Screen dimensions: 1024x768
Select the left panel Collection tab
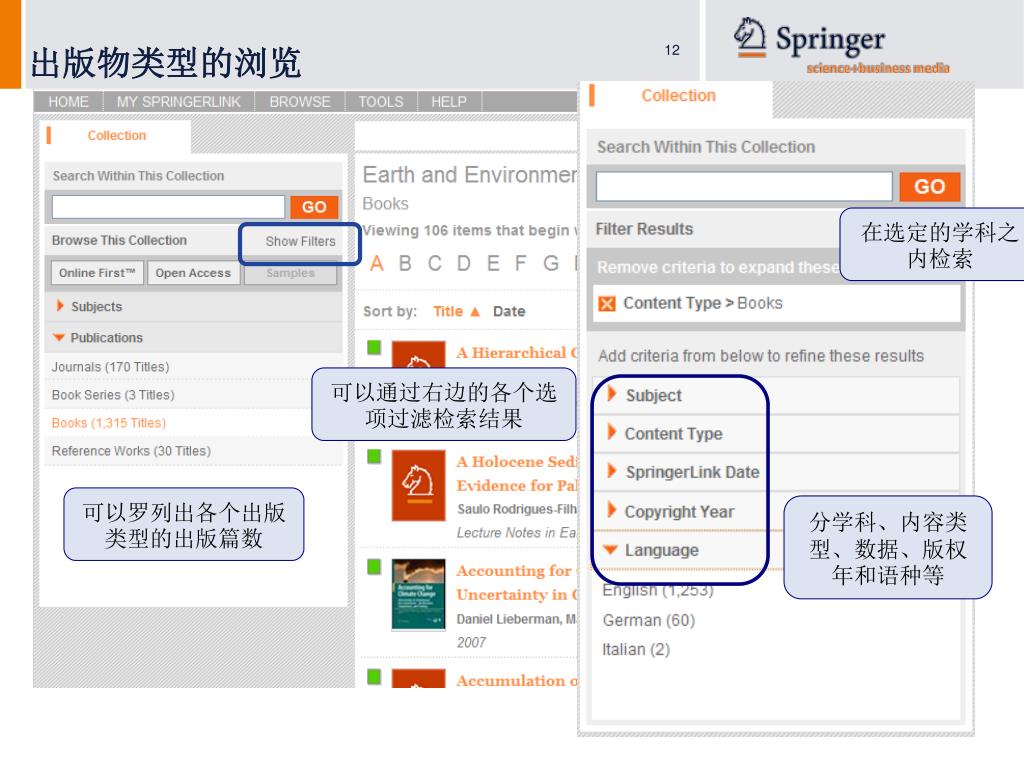click(116, 135)
